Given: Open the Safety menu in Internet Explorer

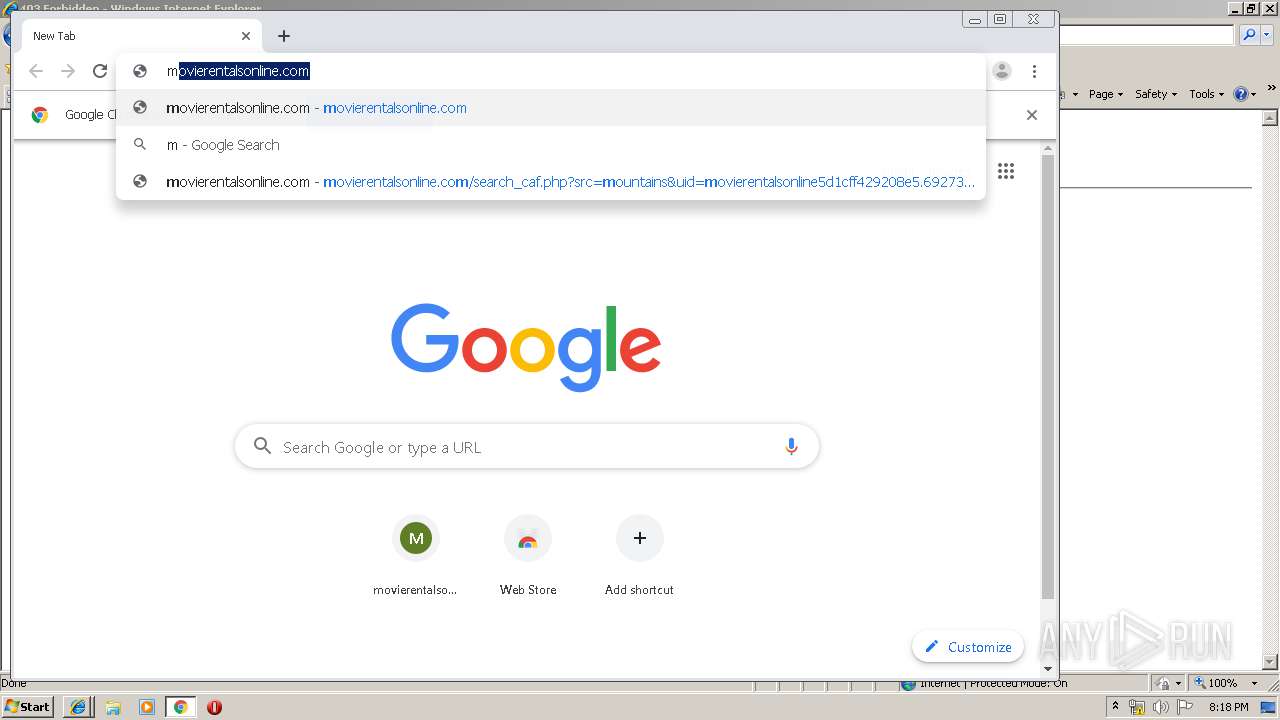Looking at the screenshot, I should [x=1155, y=94].
